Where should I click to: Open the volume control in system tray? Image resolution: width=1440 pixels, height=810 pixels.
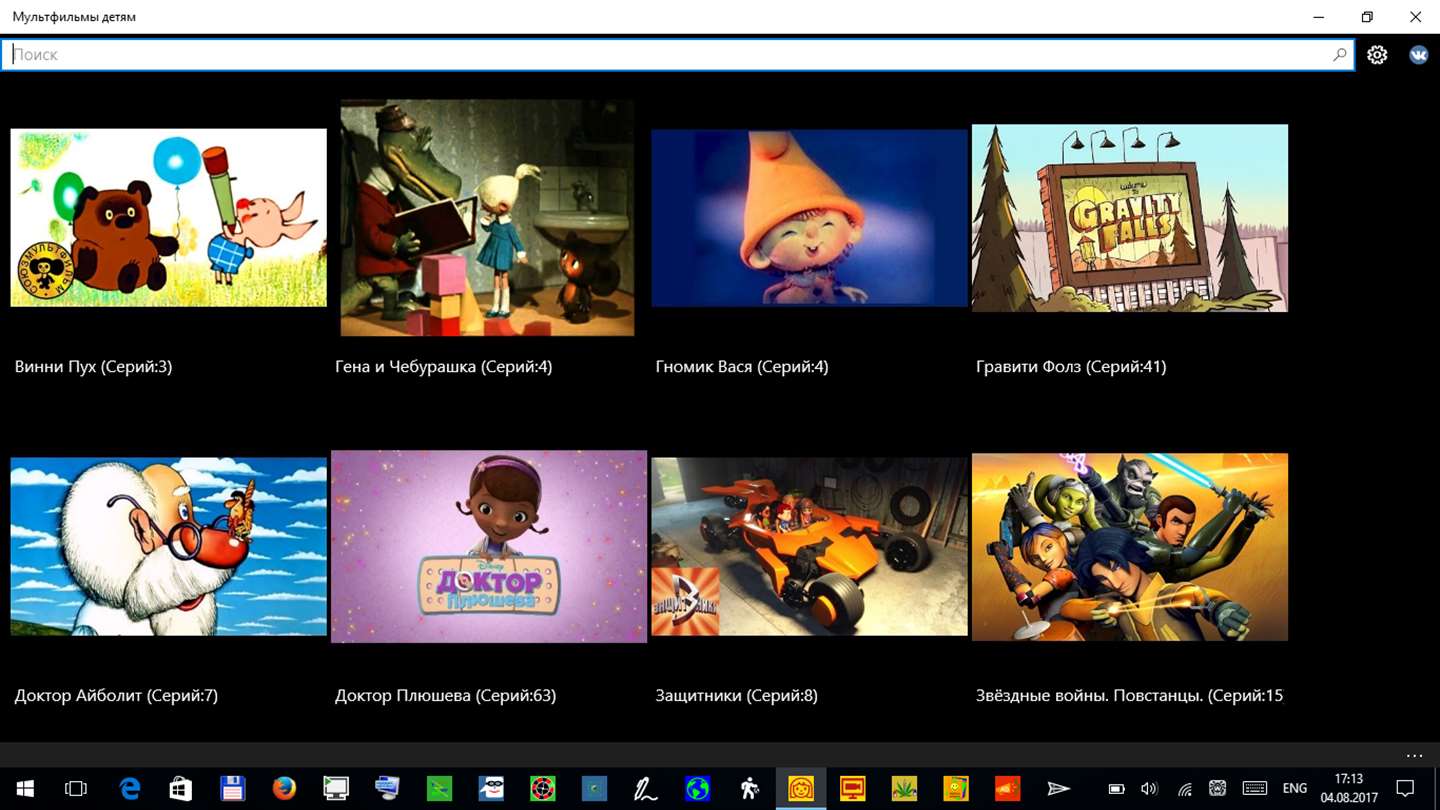coord(1149,789)
